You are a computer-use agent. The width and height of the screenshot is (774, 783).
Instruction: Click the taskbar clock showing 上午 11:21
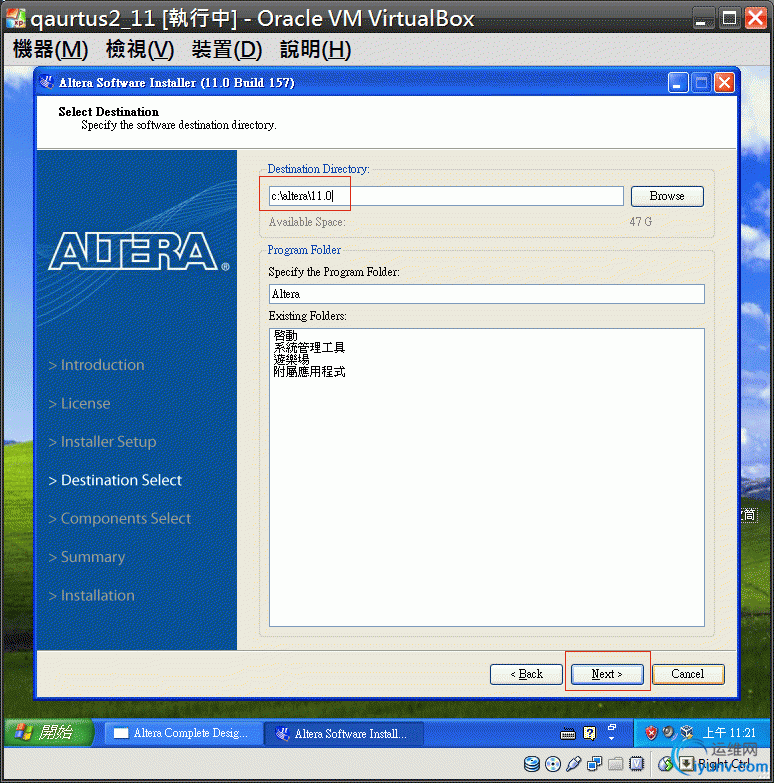pos(729,733)
